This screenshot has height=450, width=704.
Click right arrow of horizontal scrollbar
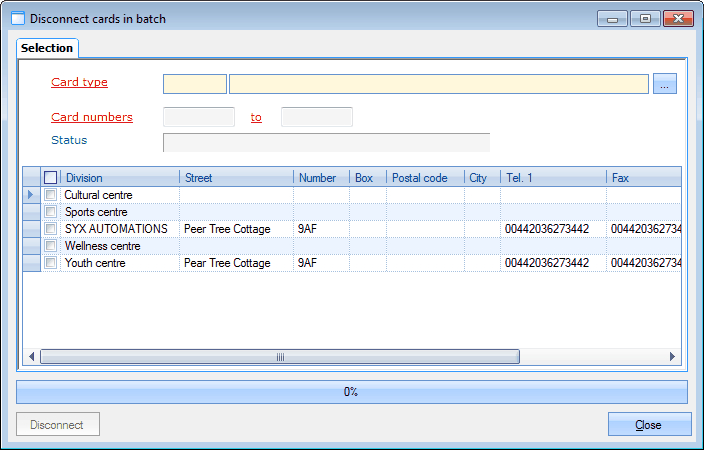pos(671,357)
